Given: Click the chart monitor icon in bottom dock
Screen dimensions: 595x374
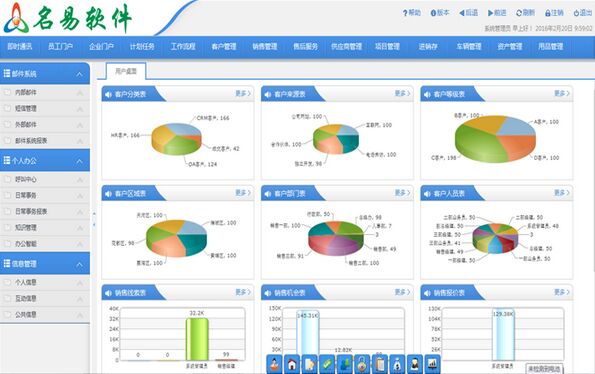Looking at the screenshot, I should tap(433, 364).
